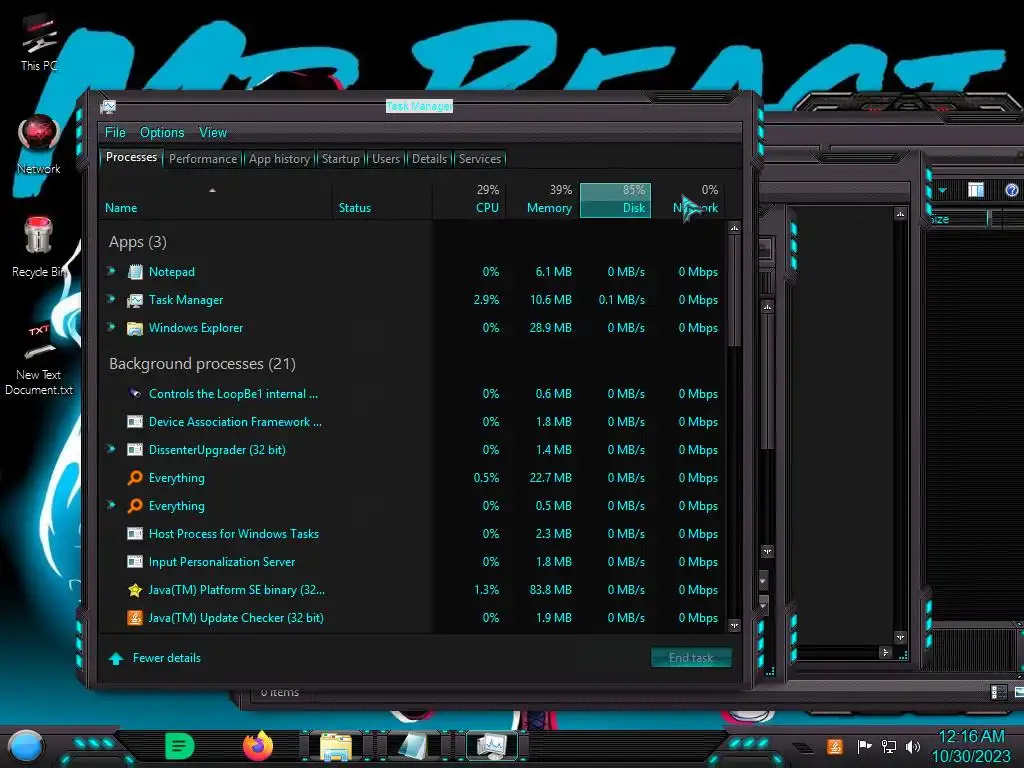Click the End task button
Screen dimensions: 1024x768
[691, 658]
